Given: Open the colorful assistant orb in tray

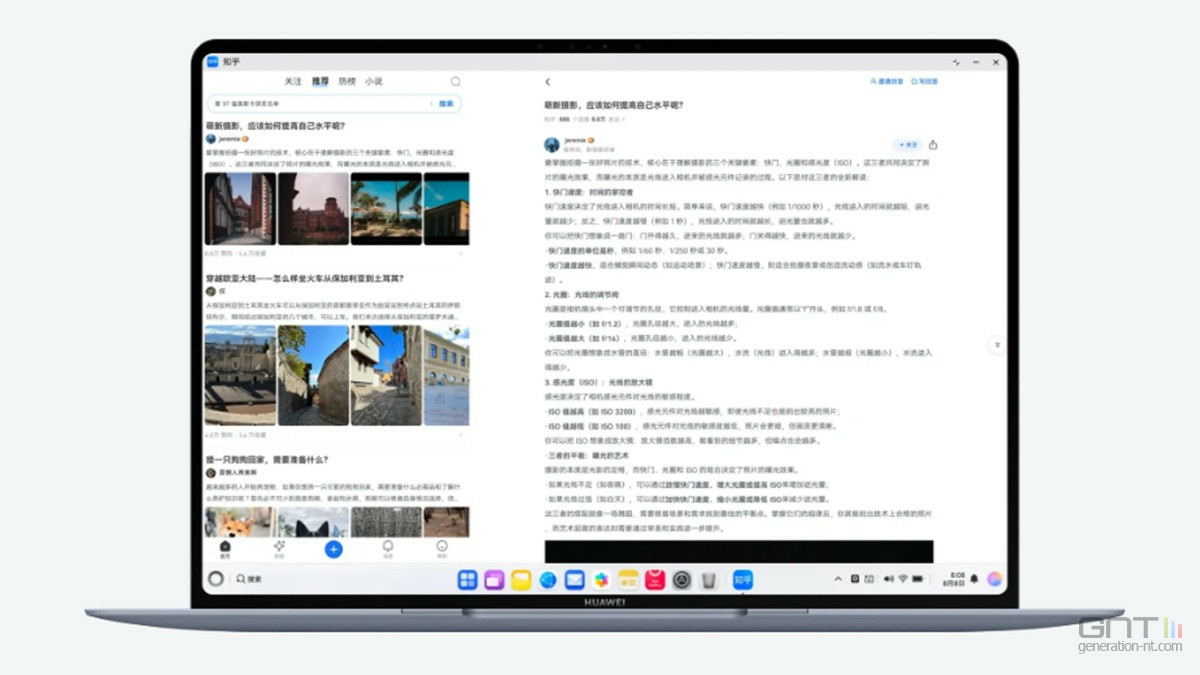Looking at the screenshot, I should coord(994,579).
